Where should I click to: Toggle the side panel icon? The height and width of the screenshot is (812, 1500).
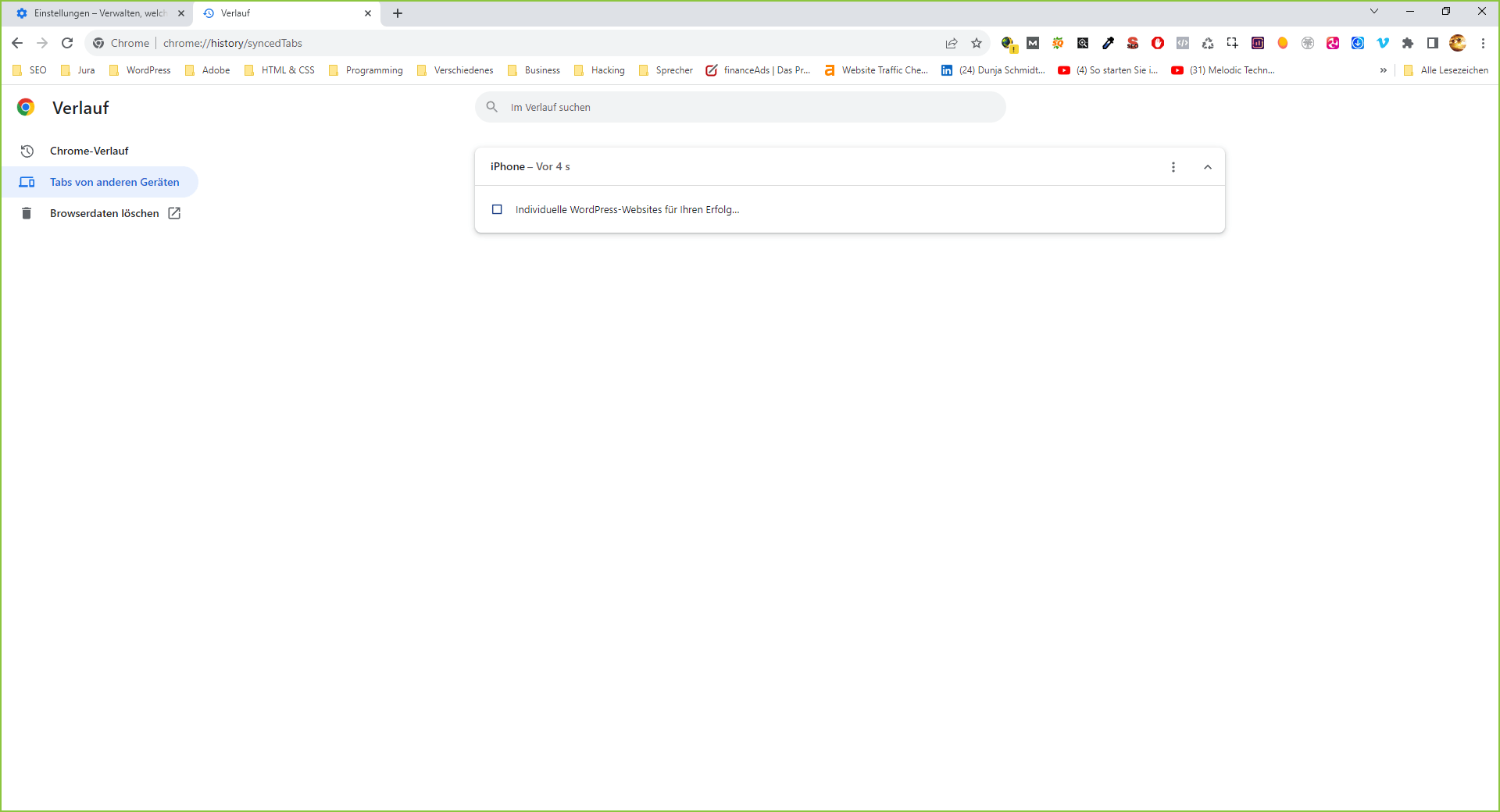pyautogui.click(x=1433, y=43)
